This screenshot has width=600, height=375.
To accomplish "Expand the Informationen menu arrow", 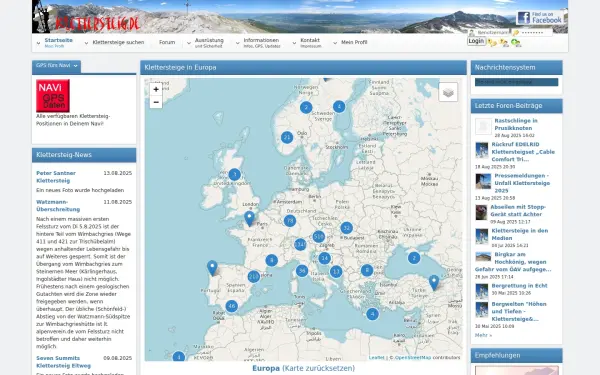I will click(x=237, y=43).
